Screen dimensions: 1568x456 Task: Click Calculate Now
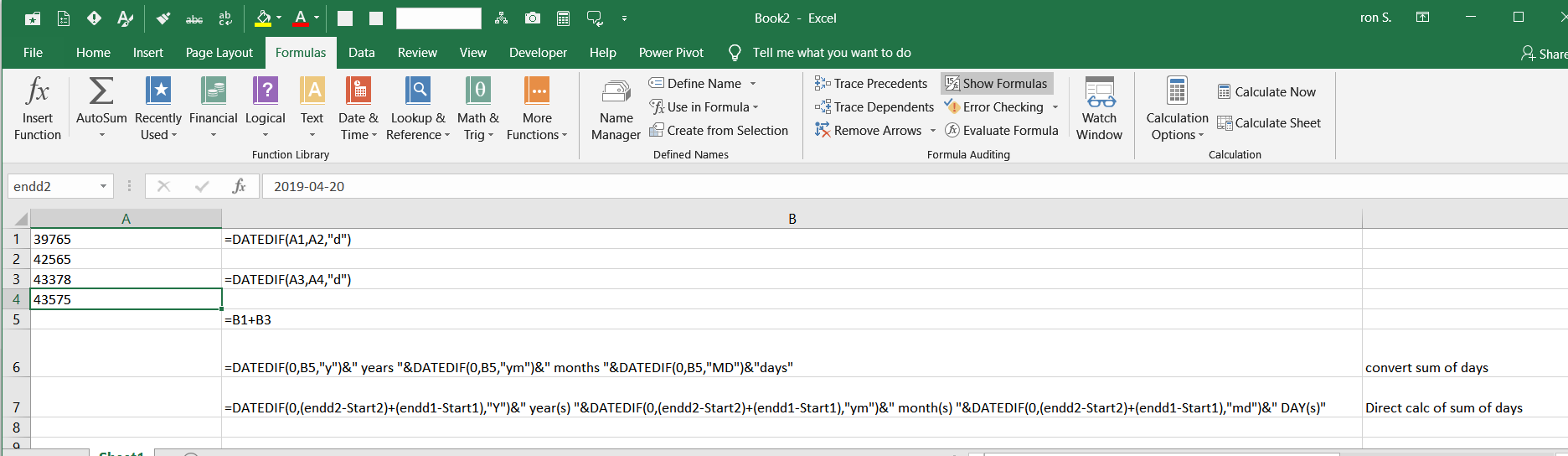click(x=1266, y=91)
